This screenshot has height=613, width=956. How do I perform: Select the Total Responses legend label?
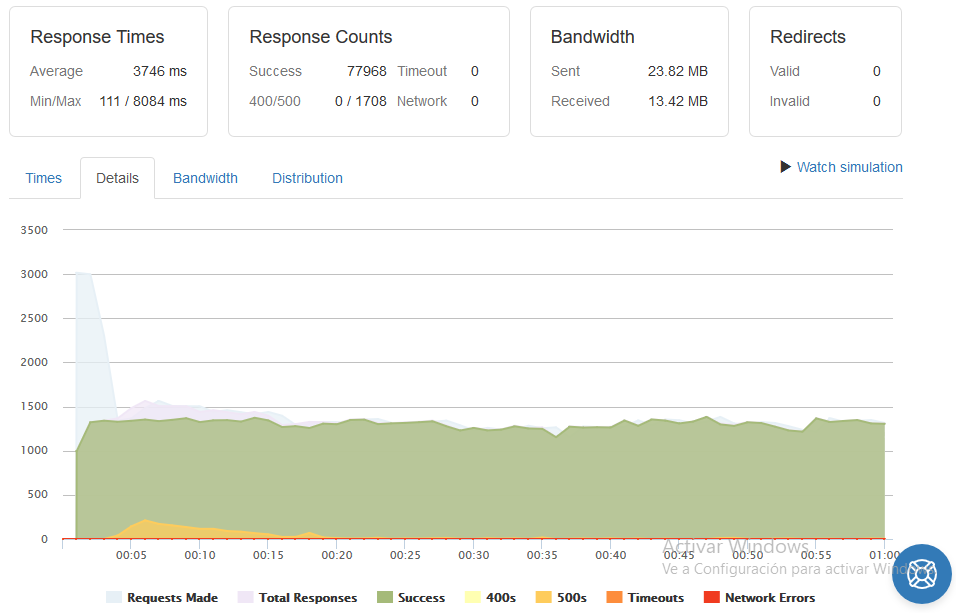(x=308, y=598)
